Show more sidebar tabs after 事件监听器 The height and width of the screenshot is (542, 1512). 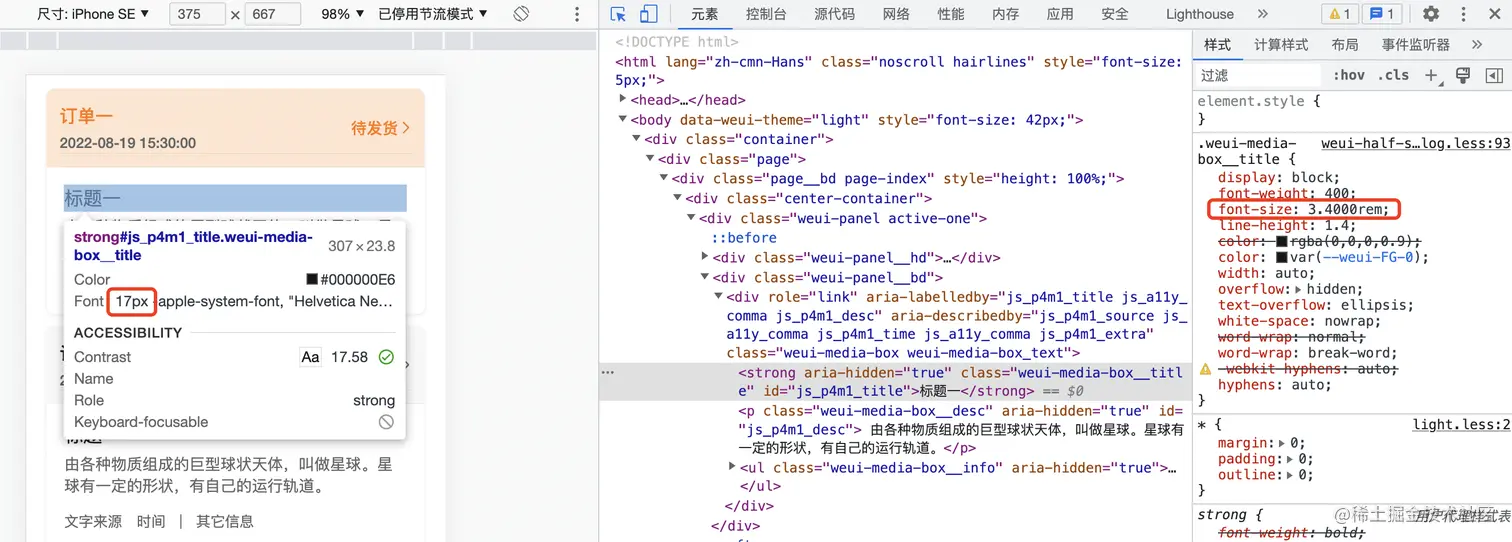1476,45
